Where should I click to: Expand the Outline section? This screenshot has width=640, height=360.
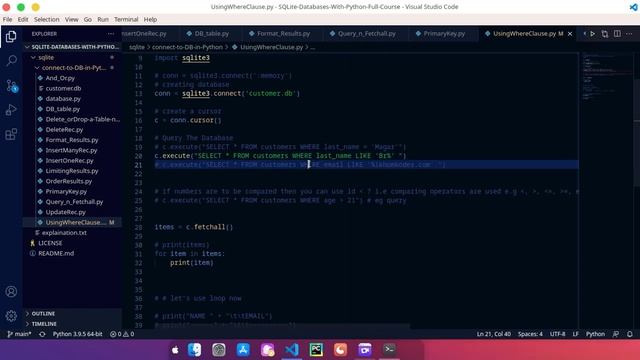72,313
